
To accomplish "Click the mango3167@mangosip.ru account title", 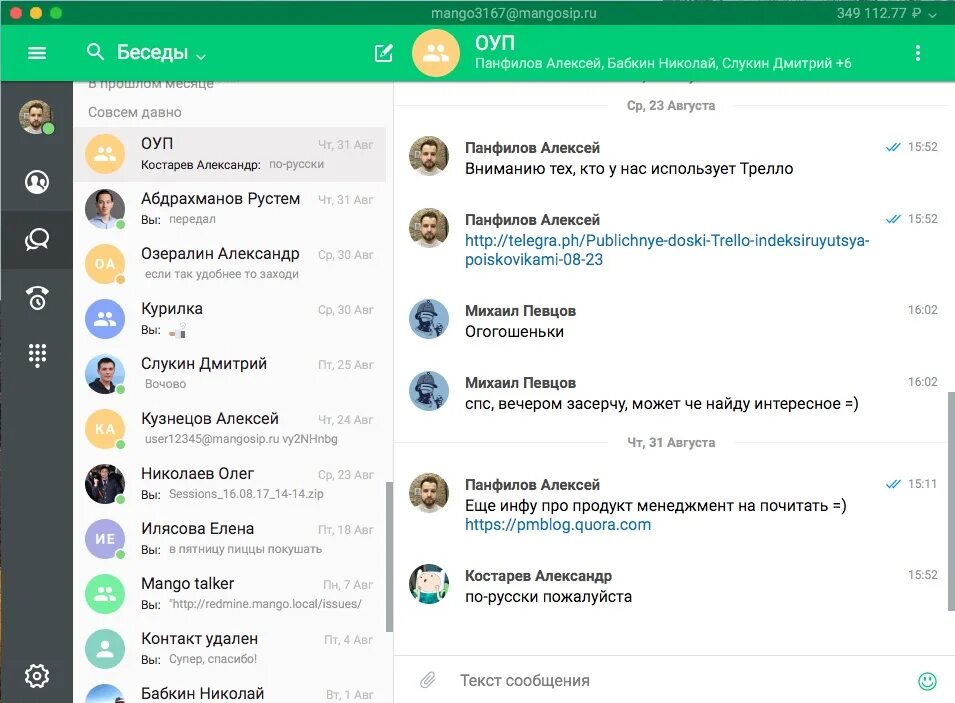I will [x=513, y=13].
